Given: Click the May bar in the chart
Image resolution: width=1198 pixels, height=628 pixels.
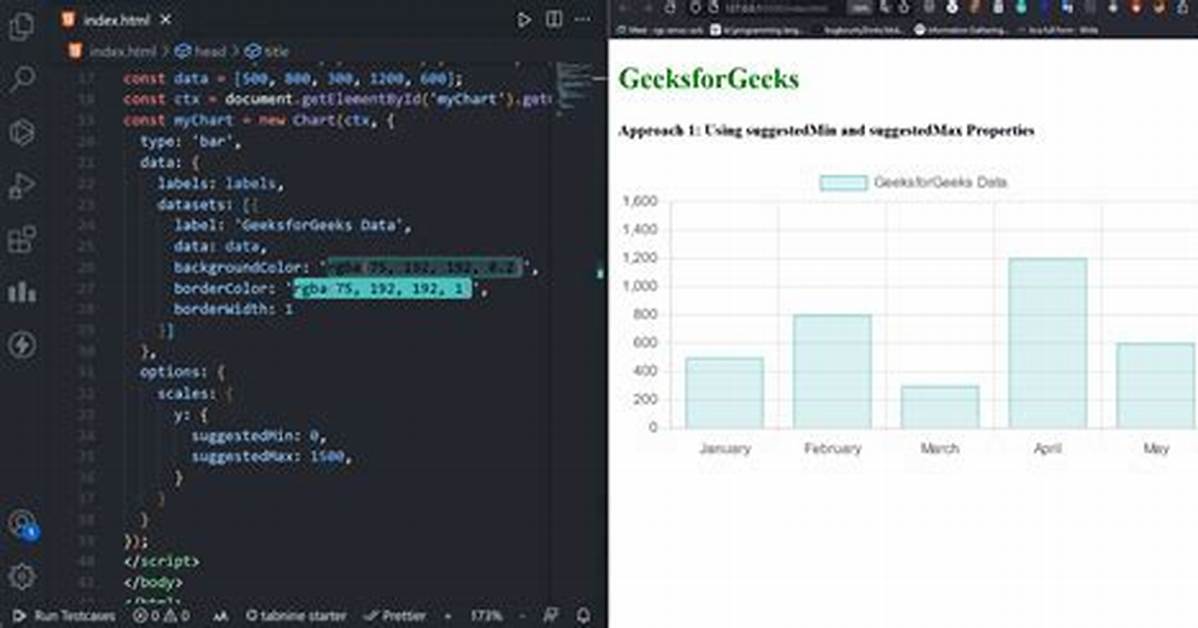Looking at the screenshot, I should [1155, 385].
